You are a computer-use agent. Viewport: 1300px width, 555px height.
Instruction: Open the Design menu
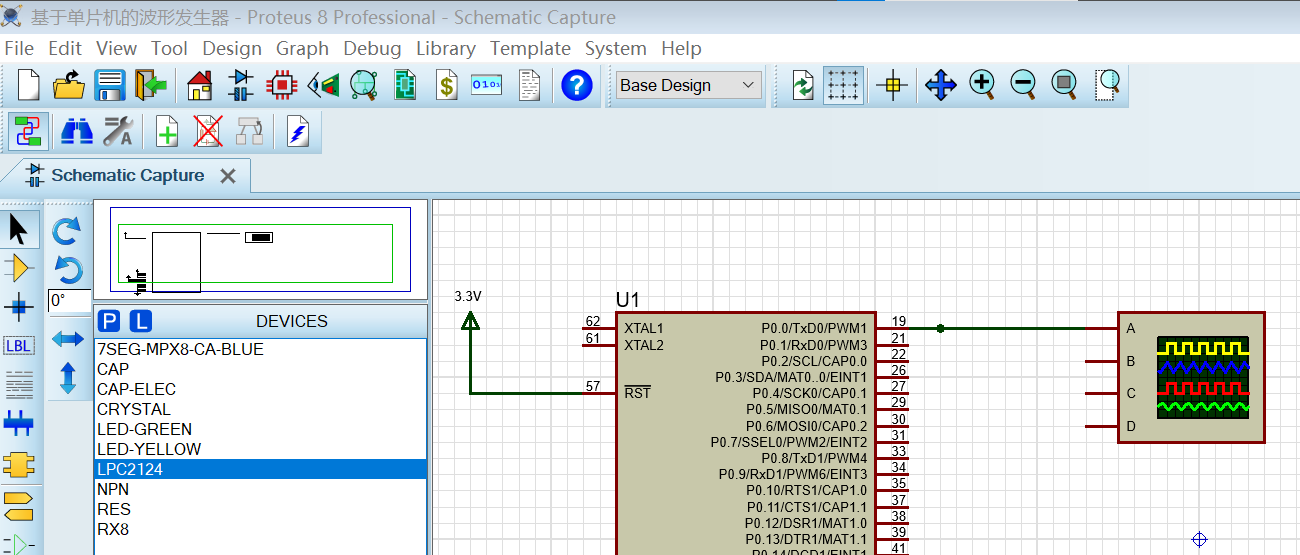point(232,48)
